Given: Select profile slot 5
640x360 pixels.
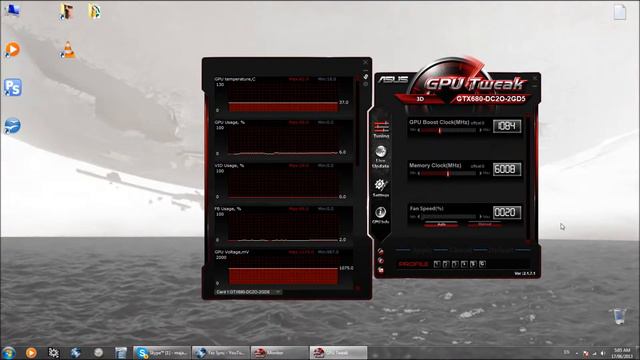Looking at the screenshot, I should [x=473, y=264].
